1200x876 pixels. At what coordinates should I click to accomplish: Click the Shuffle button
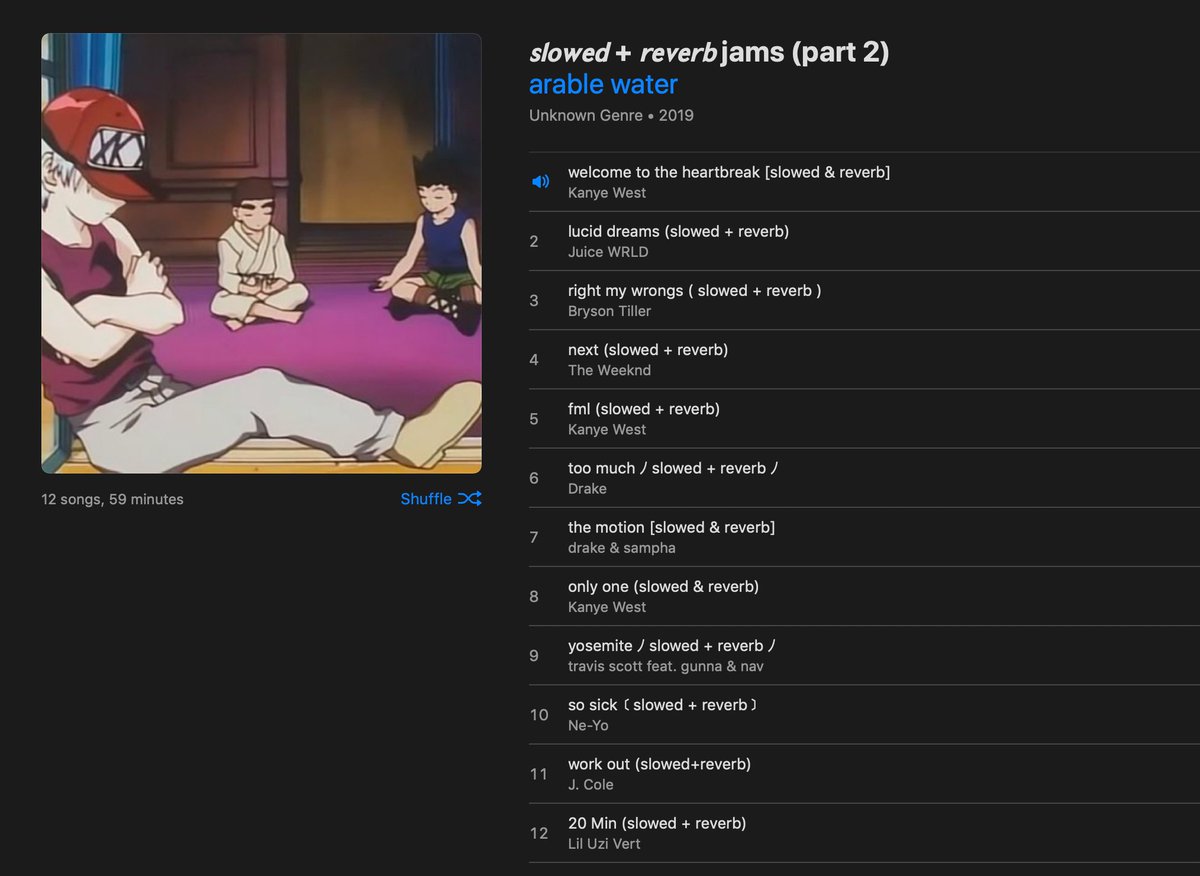[x=441, y=498]
